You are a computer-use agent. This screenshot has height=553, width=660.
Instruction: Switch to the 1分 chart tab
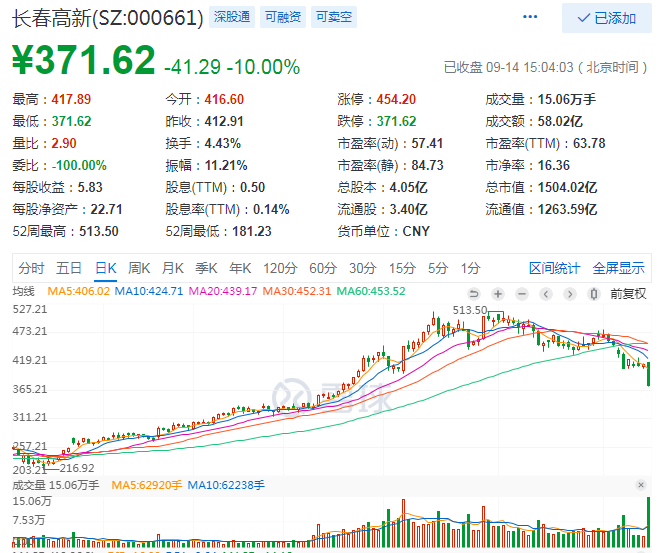coord(470,268)
